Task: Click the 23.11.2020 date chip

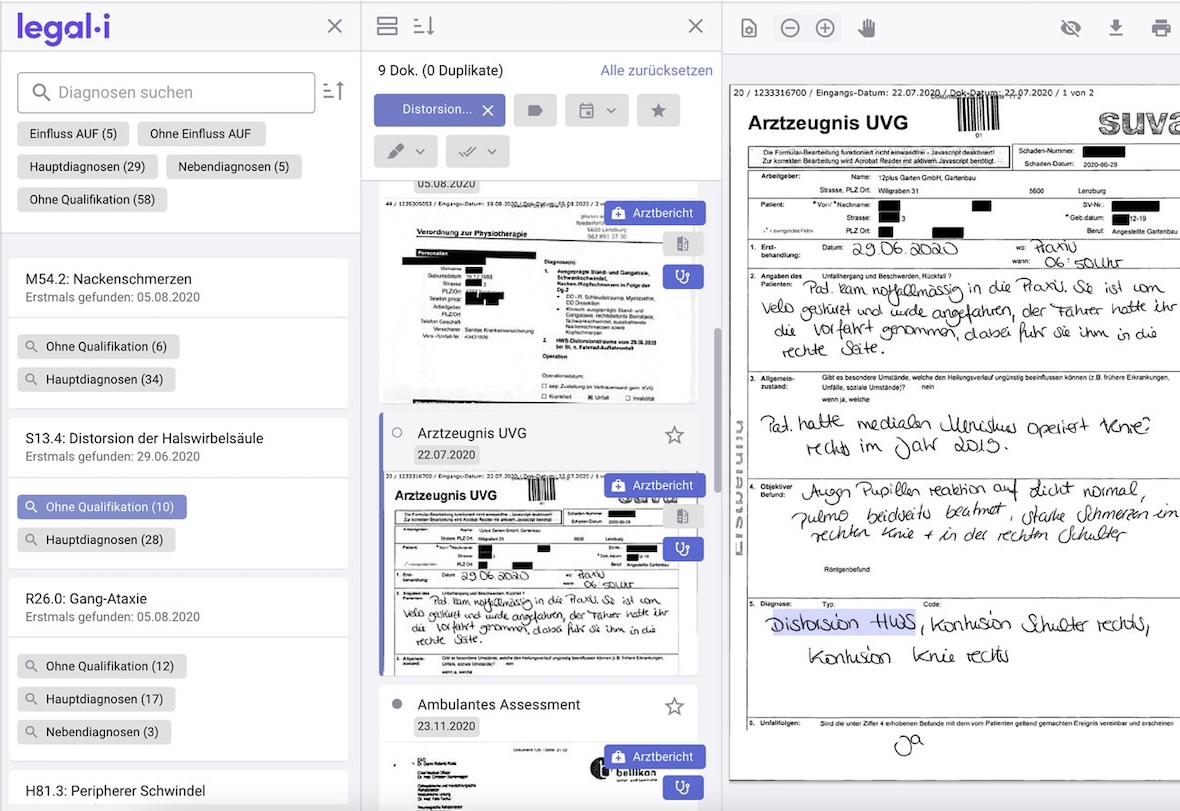Action: pos(446,726)
